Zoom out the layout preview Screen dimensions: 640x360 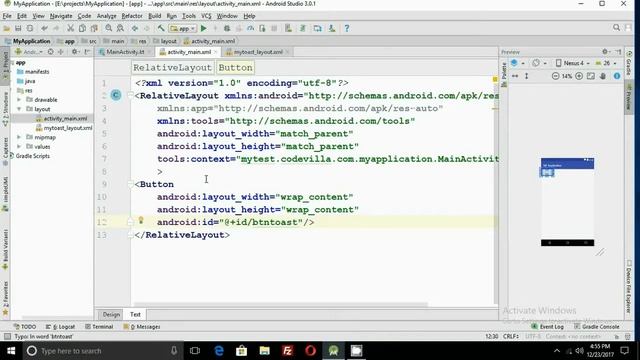(555, 76)
